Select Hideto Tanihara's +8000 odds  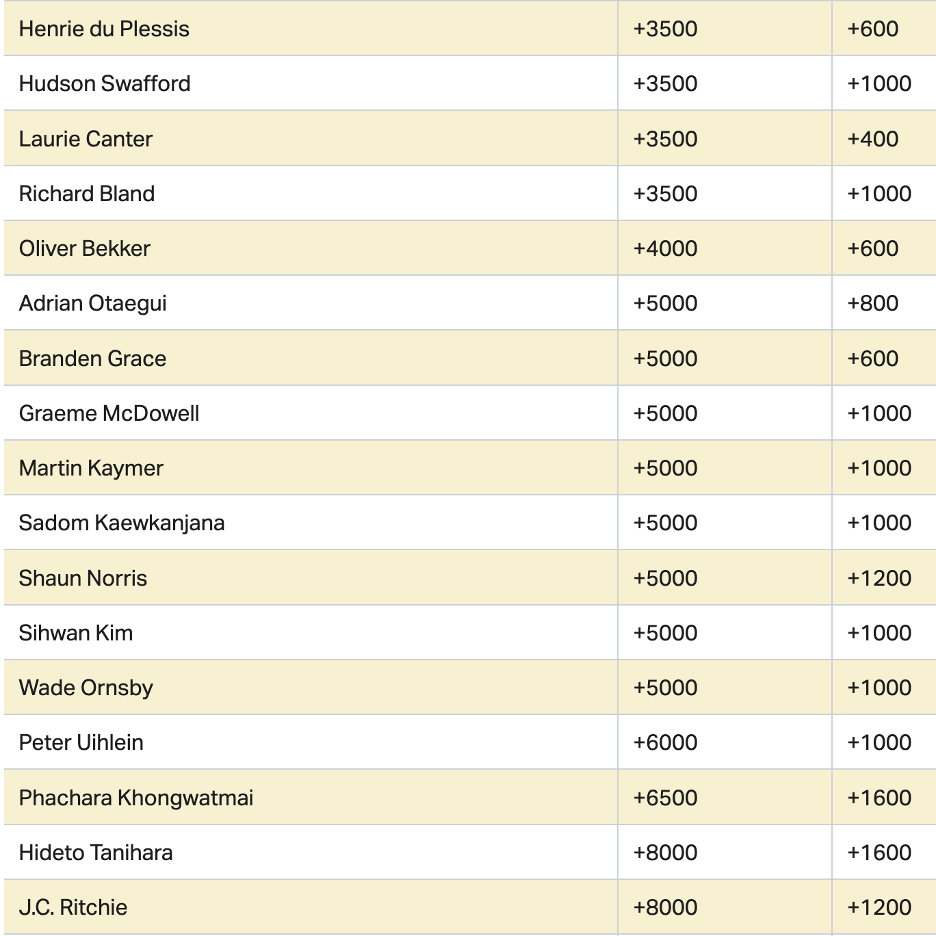pos(665,853)
